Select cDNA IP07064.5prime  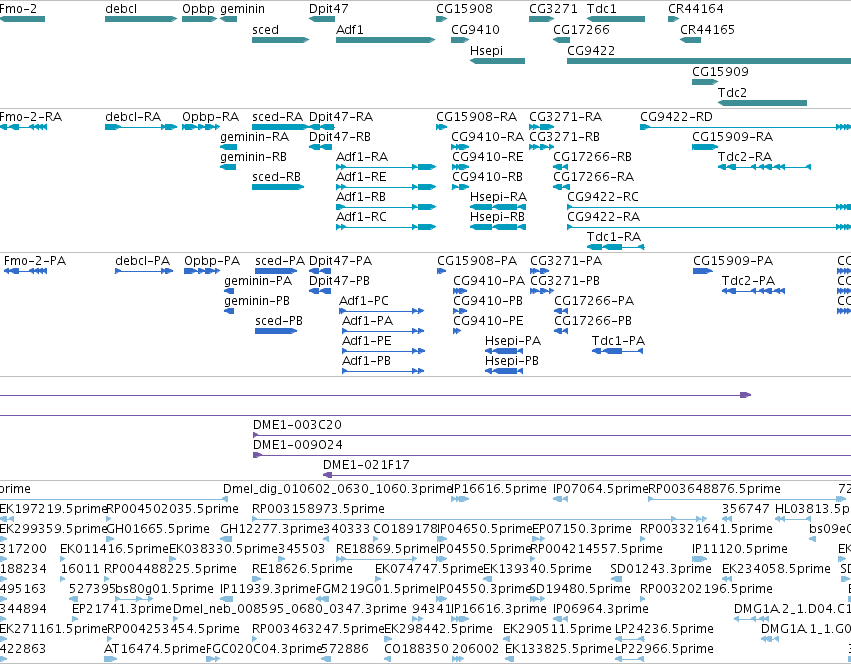[x=601, y=489]
